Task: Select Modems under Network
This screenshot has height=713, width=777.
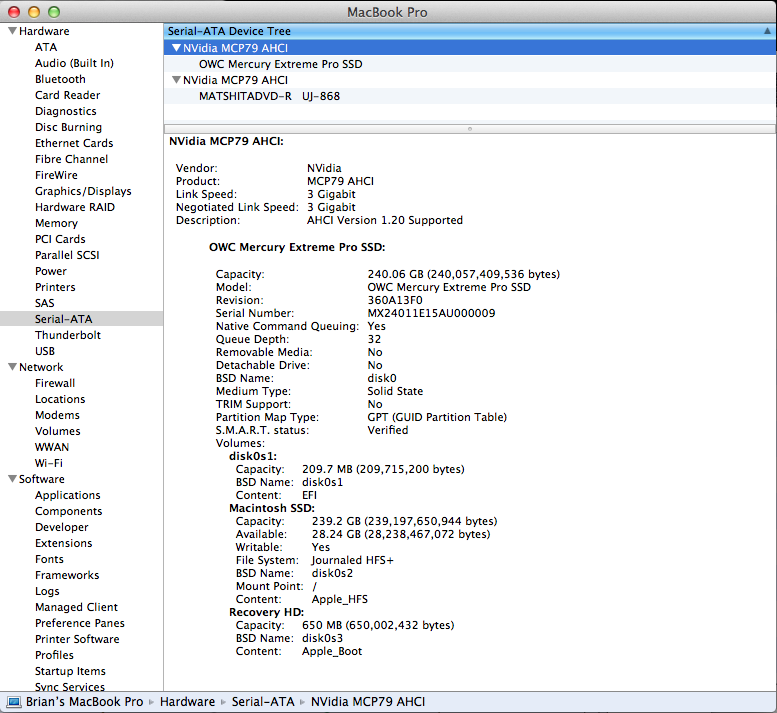Action: pyautogui.click(x=57, y=415)
